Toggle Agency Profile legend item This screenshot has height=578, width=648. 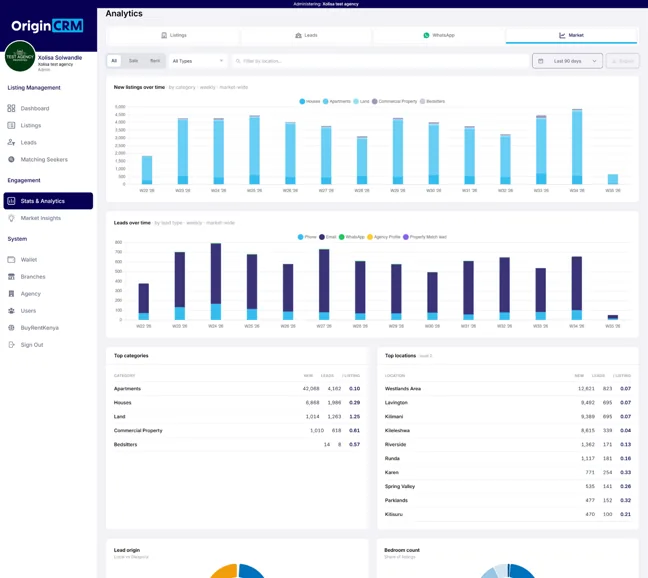pos(384,237)
